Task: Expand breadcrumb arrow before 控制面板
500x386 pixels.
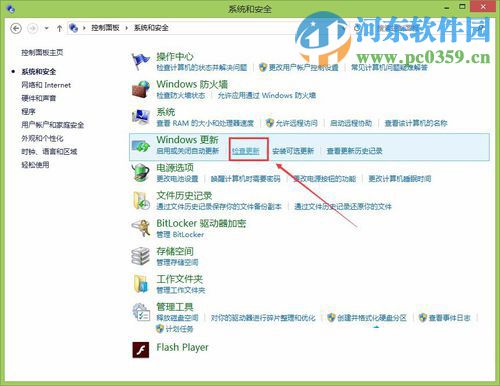Action: (x=84, y=28)
